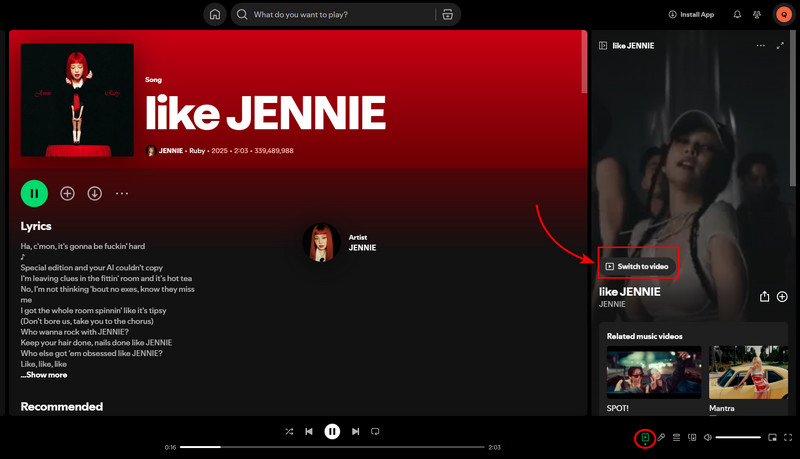
Task: Open the notifications bell
Action: (x=737, y=15)
